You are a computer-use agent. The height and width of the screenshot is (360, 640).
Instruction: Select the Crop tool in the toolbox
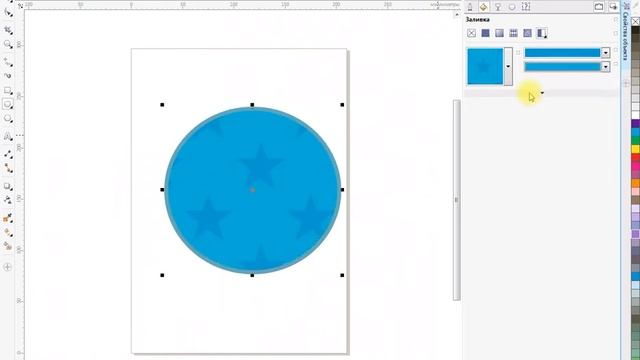point(8,30)
